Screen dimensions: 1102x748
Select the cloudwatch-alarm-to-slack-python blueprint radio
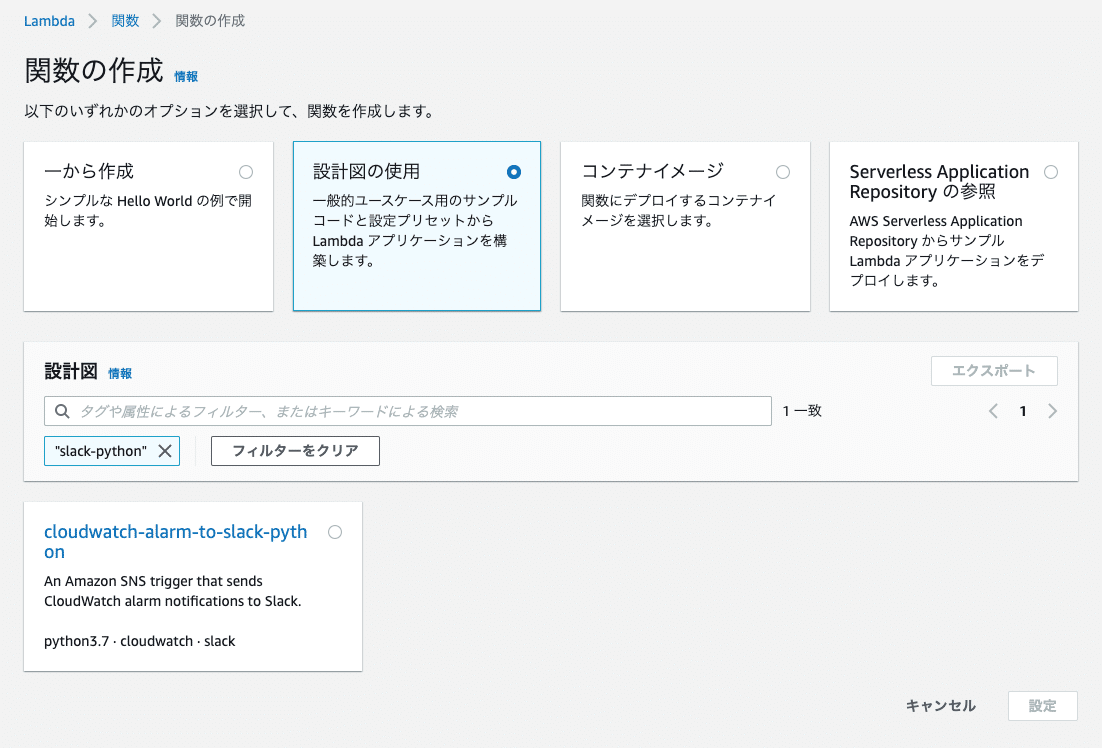click(335, 532)
